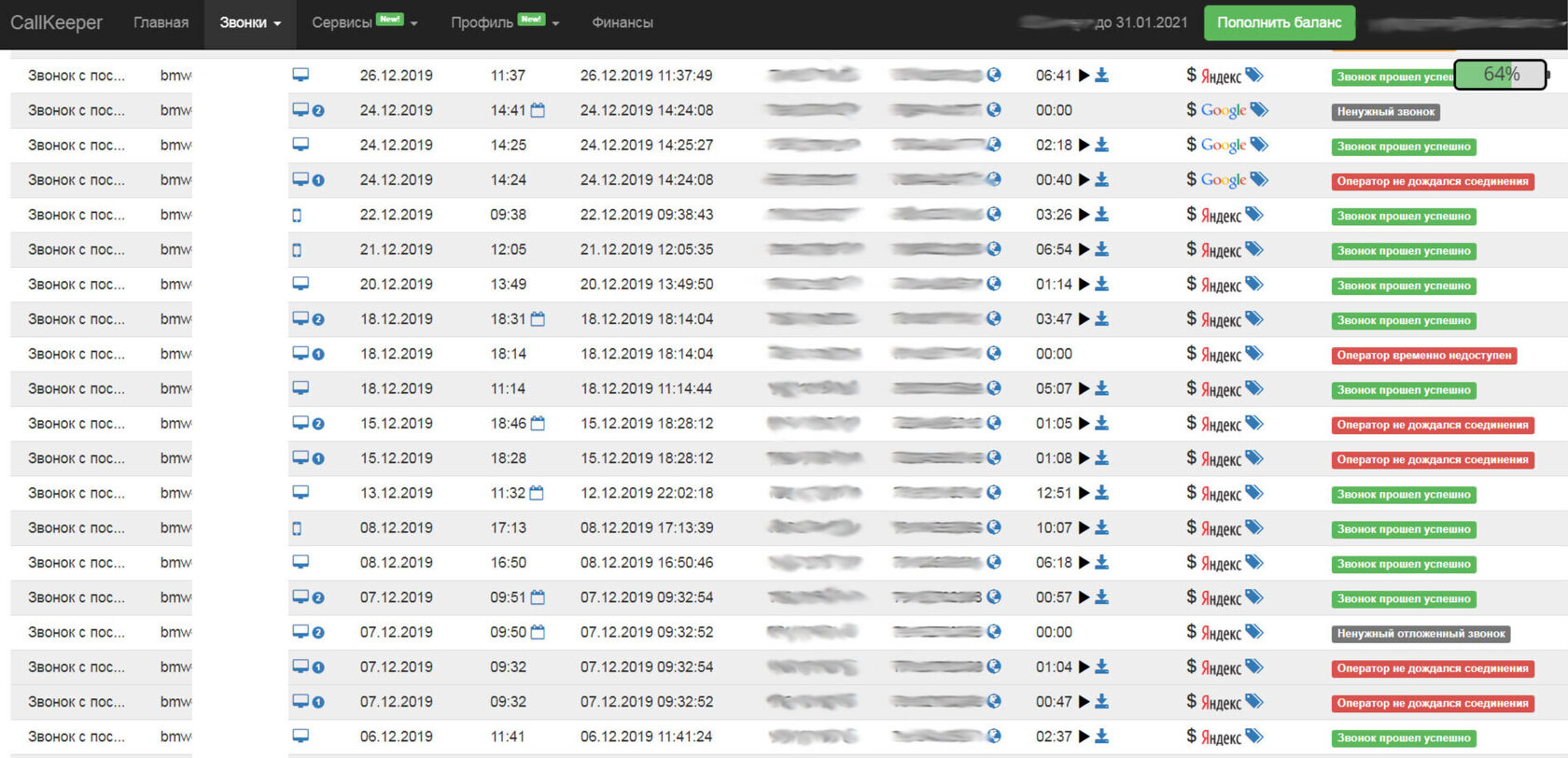
Task: Play the 02:18 call recording
Action: pos(1084,146)
